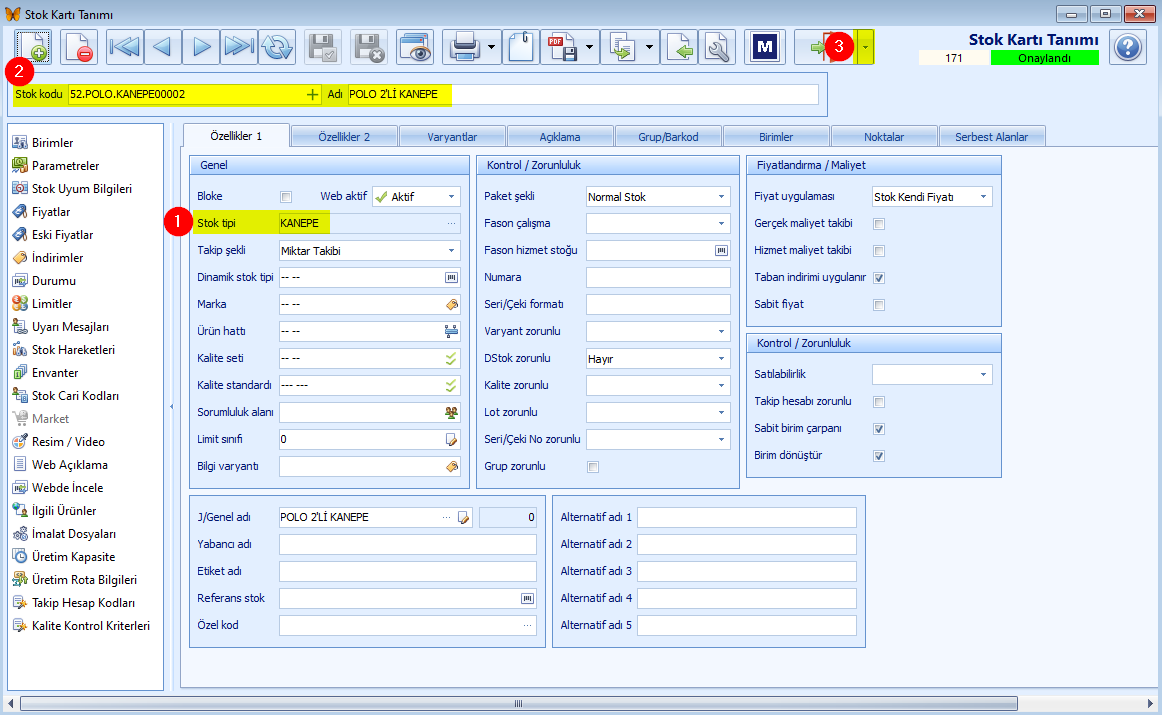This screenshot has width=1162, height=715.
Task: Expand the Paket şekli dropdown
Action: [657, 196]
